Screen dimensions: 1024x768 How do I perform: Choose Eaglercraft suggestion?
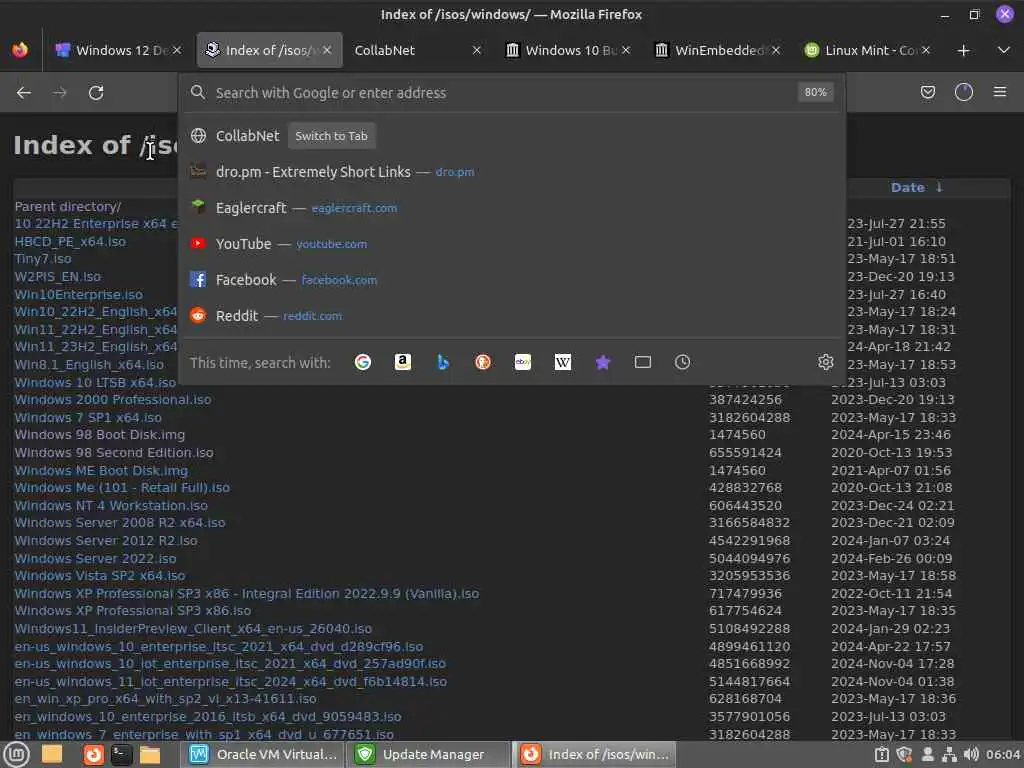point(512,208)
